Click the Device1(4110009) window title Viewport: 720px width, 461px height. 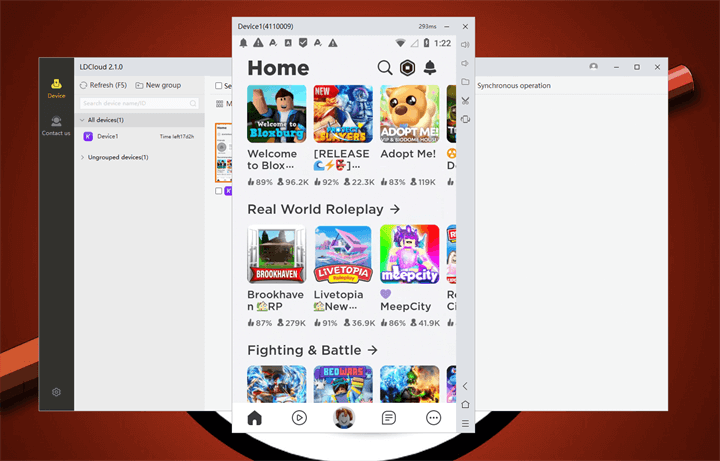pyautogui.click(x=265, y=27)
